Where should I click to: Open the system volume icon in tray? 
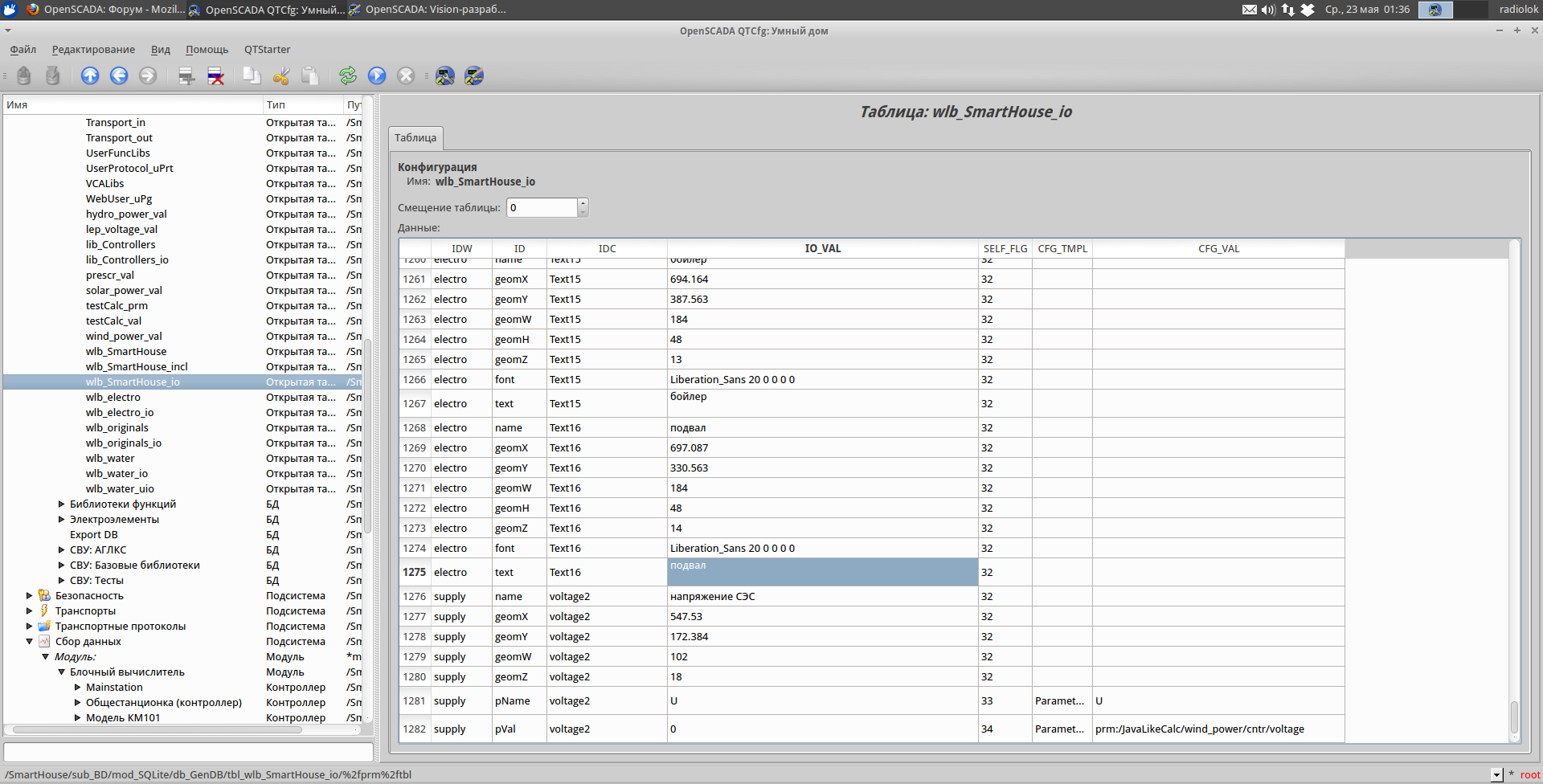tap(1268, 10)
